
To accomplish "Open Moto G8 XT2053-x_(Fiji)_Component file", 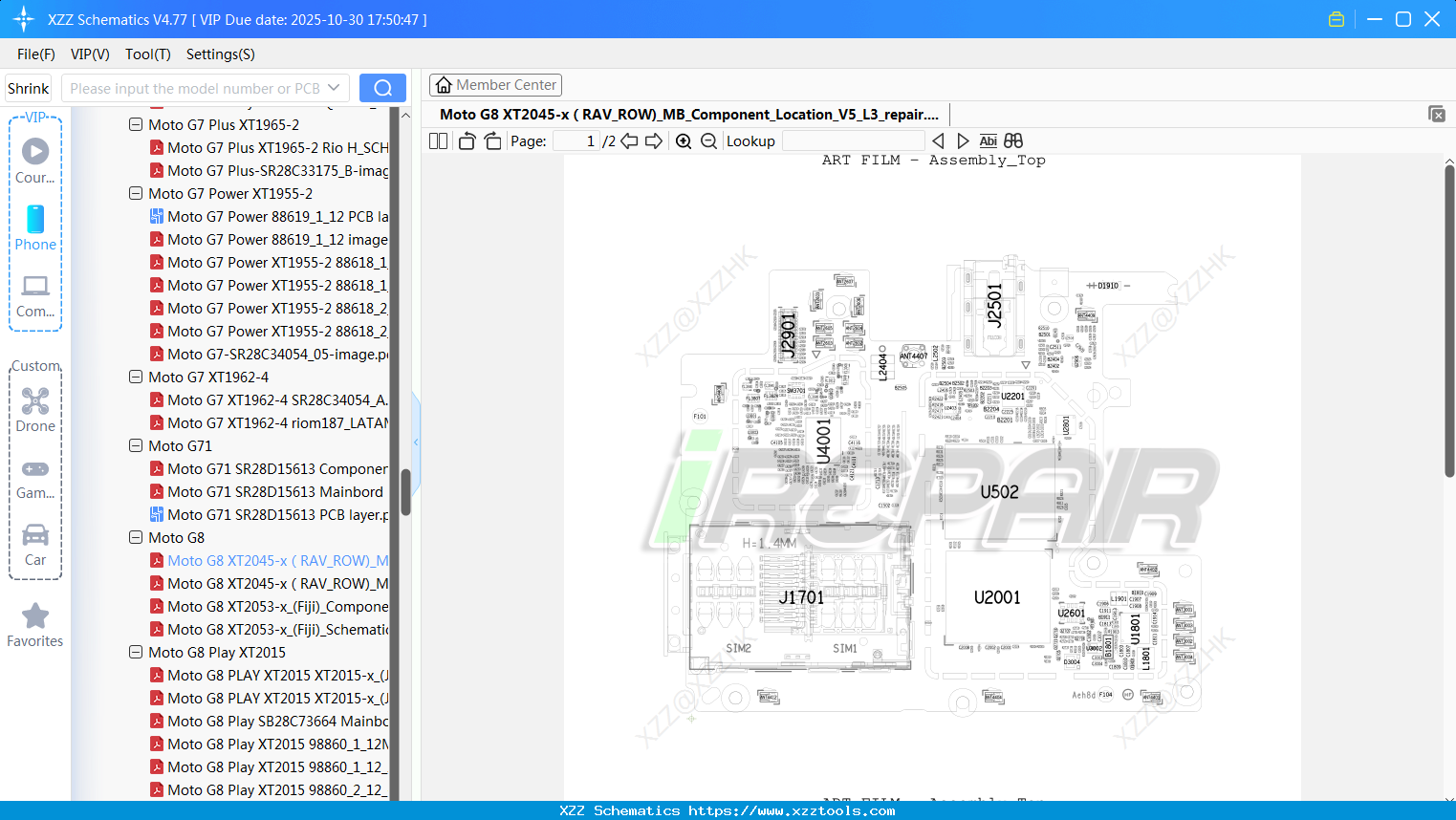I will (x=270, y=606).
